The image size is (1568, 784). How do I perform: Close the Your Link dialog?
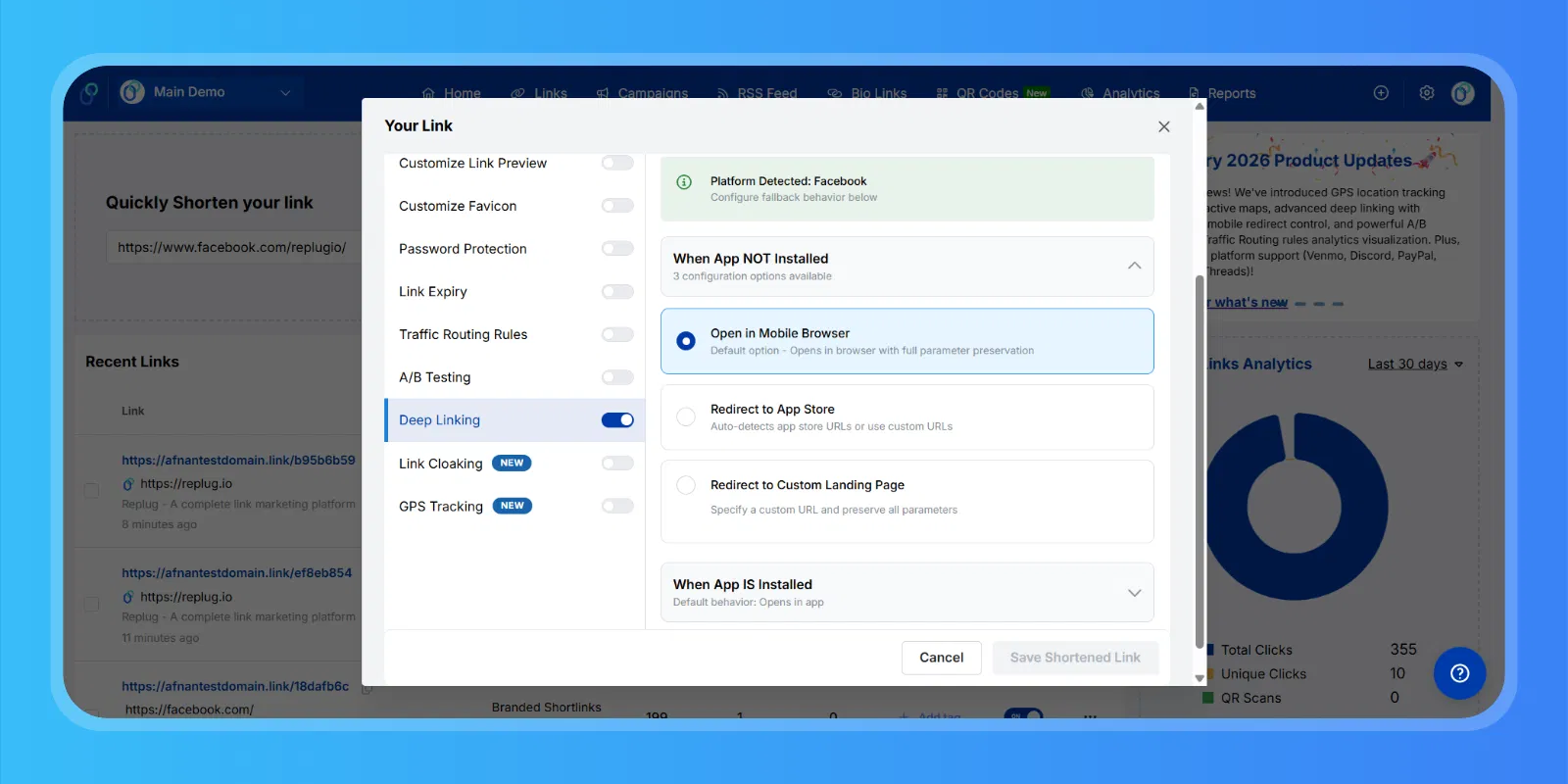point(1163,126)
